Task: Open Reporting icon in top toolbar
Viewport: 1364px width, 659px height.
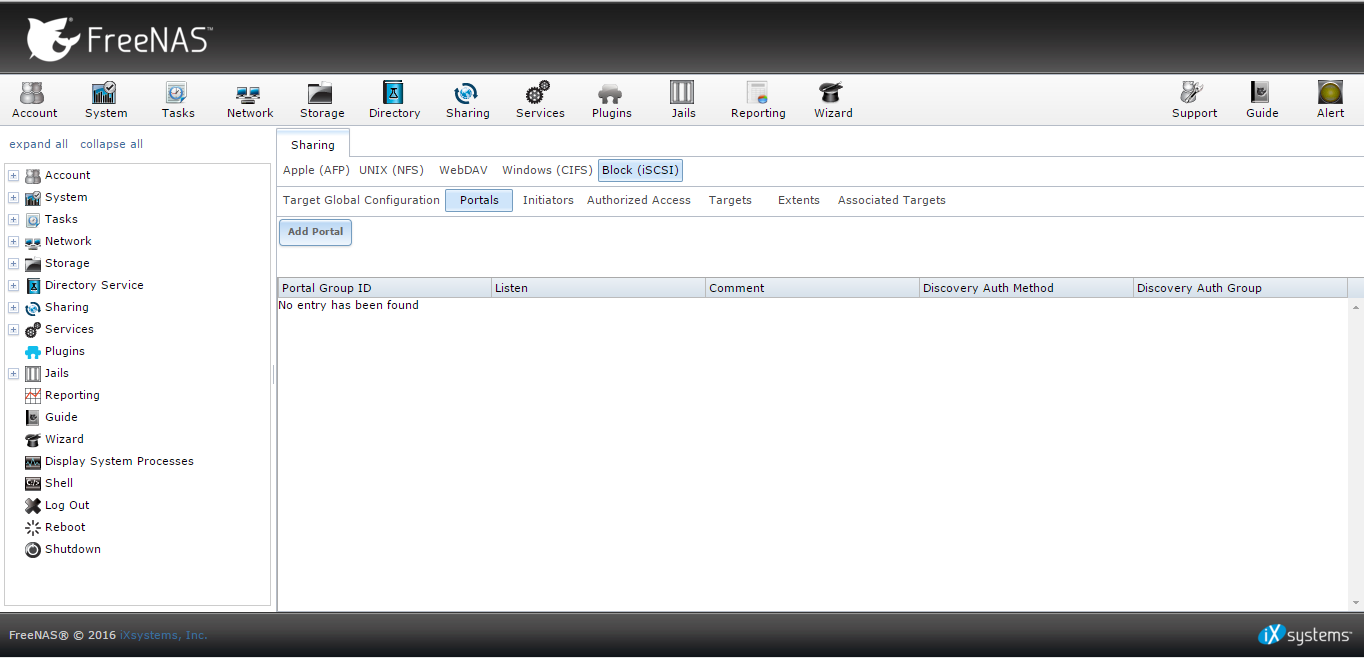Action: pos(758,100)
